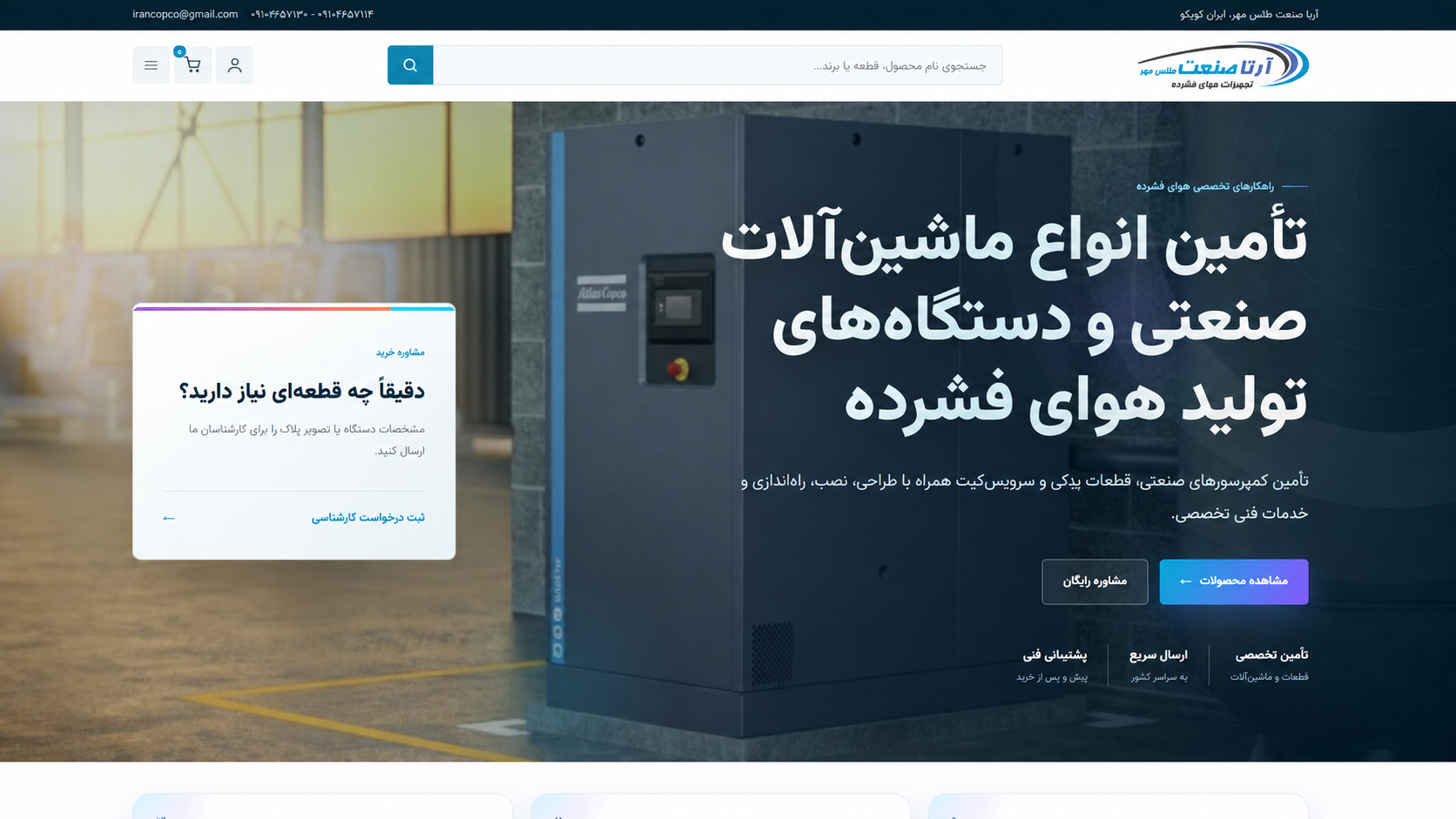This screenshot has width=1456, height=819.
Task: Click the hero headline about industrial machinery
Action: [1014, 321]
